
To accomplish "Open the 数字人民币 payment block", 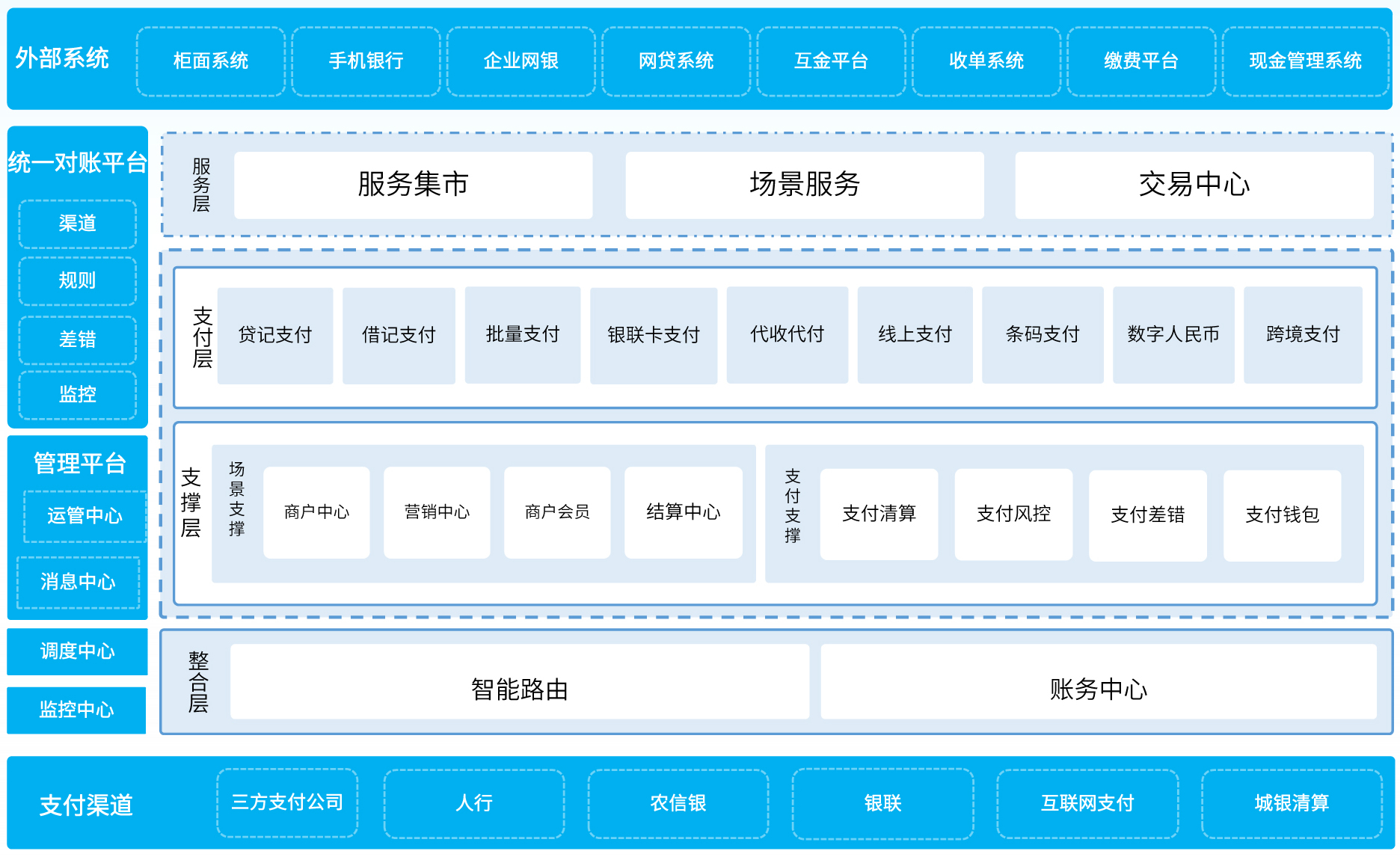I will click(x=1173, y=334).
